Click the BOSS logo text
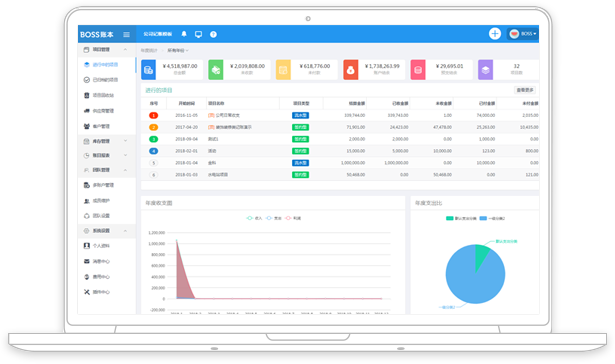 pos(96,35)
